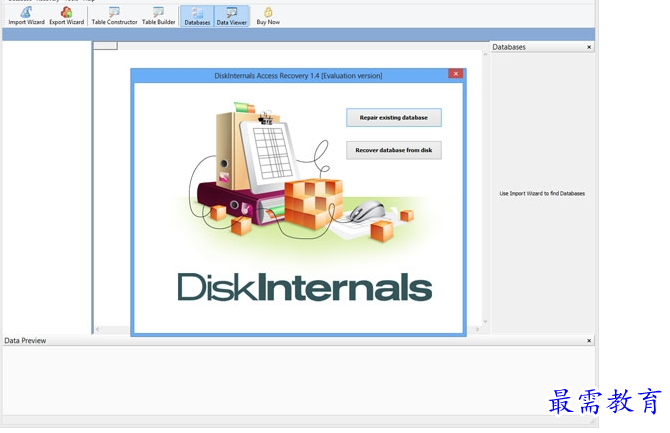Click the Databases panel title
Screen dimensions: 670x433
(509, 47)
